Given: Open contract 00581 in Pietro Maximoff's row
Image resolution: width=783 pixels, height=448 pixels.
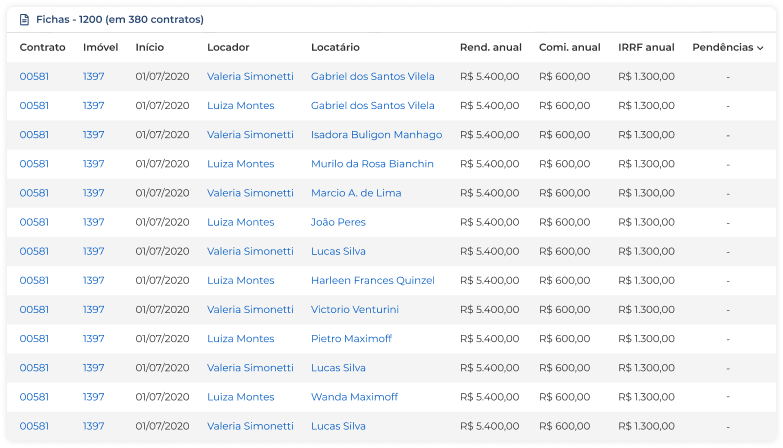Looking at the screenshot, I should tap(34, 339).
